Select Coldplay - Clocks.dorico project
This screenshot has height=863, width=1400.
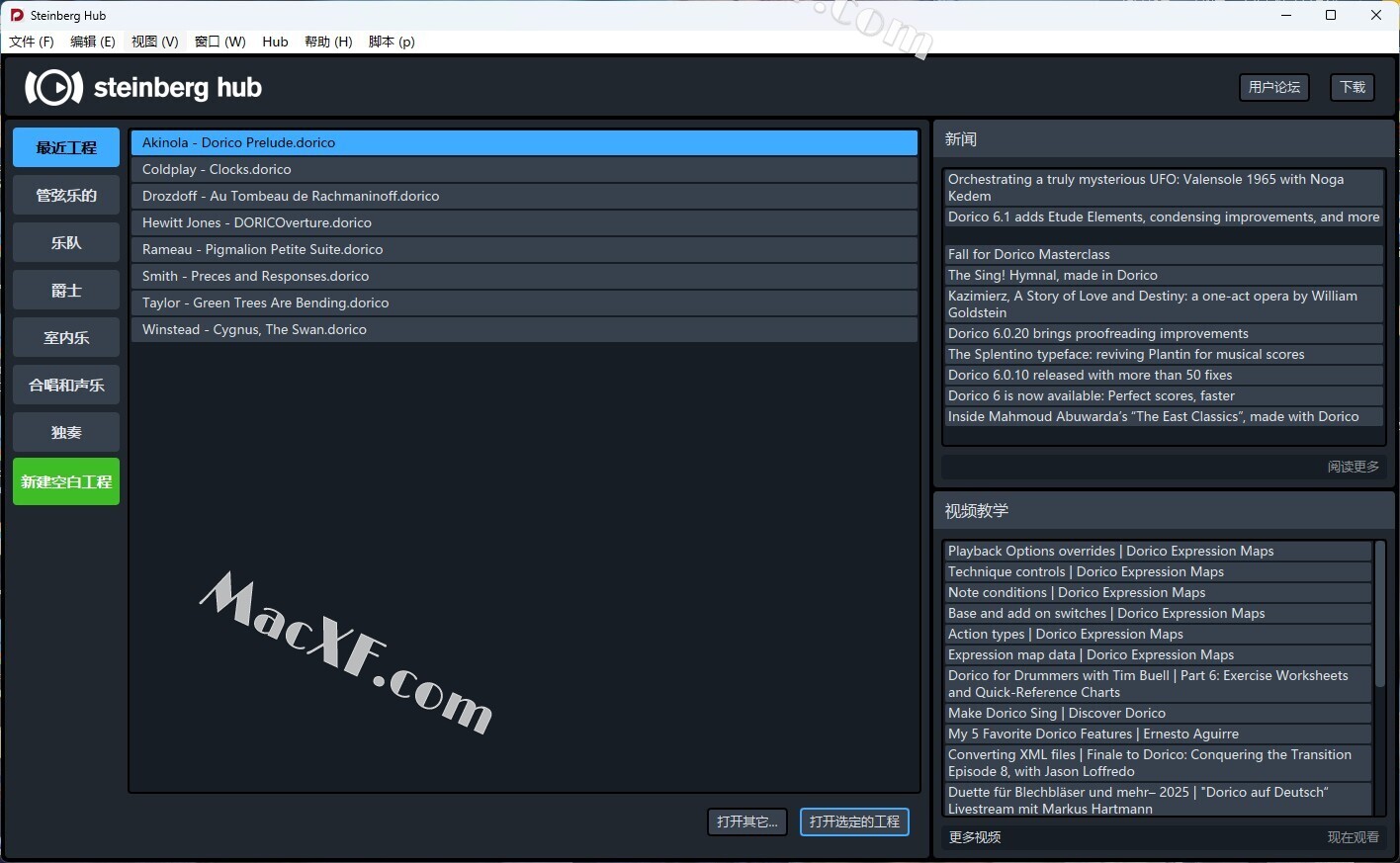tap(524, 169)
